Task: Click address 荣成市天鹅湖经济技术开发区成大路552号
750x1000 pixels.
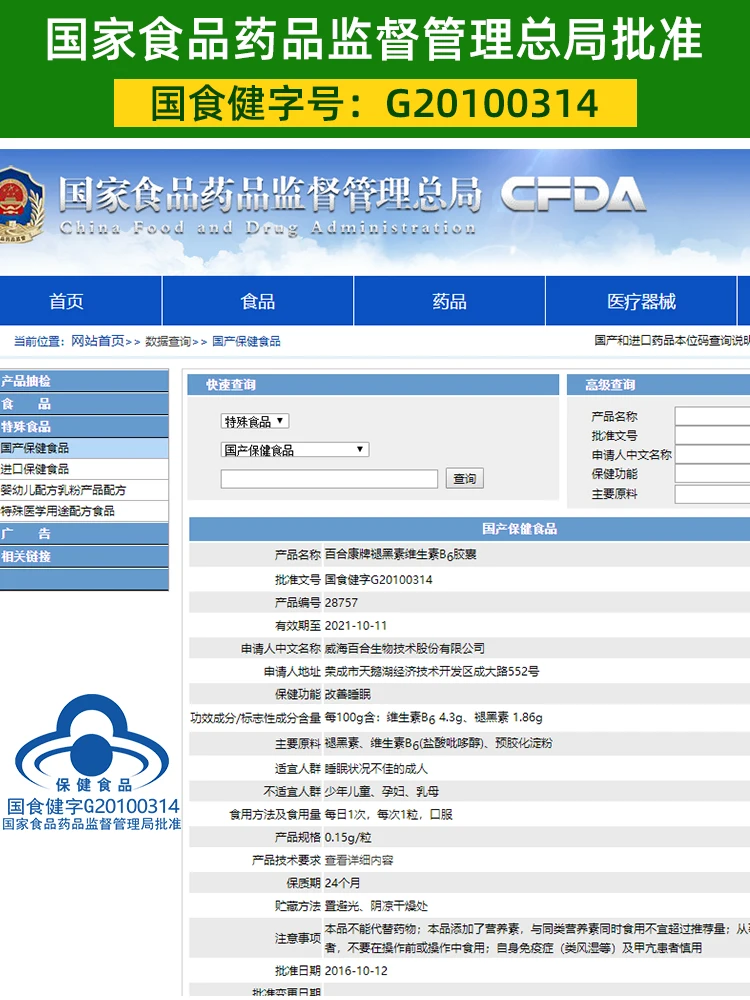Action: [x=432, y=672]
